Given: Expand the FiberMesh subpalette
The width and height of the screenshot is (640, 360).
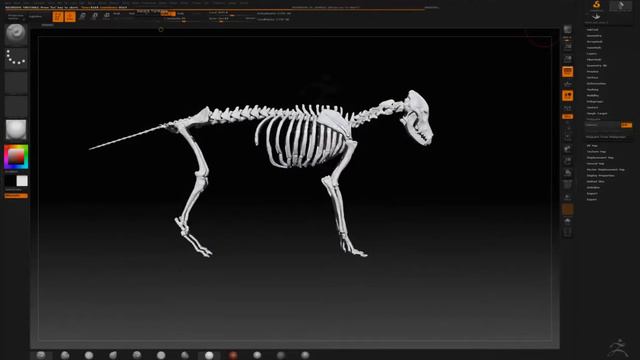Looking at the screenshot, I should [594, 60].
